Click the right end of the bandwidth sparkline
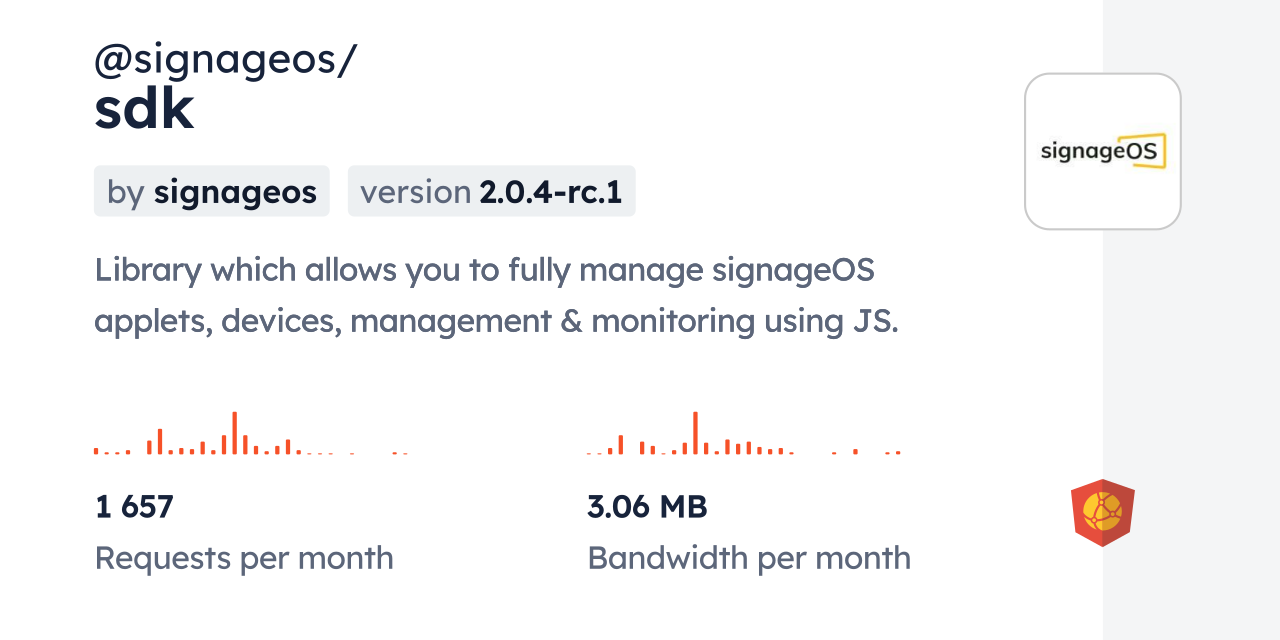 (x=898, y=452)
